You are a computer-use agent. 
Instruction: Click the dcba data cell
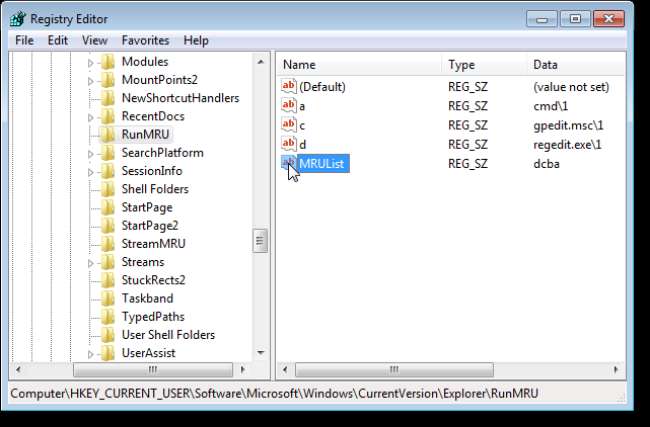(x=546, y=164)
